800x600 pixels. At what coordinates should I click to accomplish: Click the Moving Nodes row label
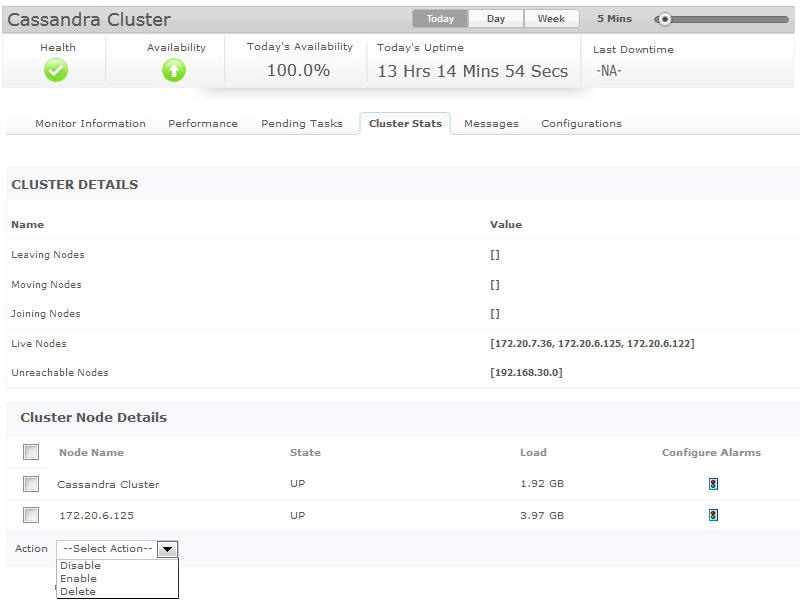click(x=46, y=284)
